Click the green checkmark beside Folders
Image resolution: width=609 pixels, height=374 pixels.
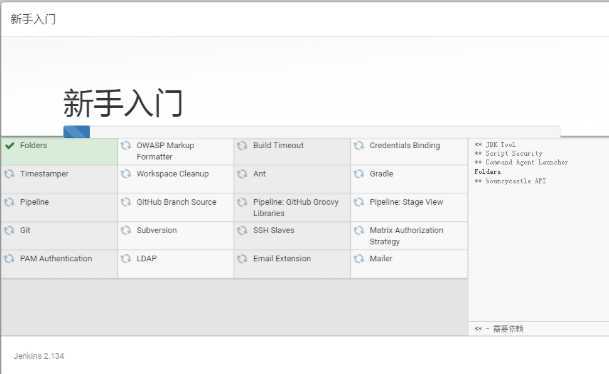[x=10, y=146]
